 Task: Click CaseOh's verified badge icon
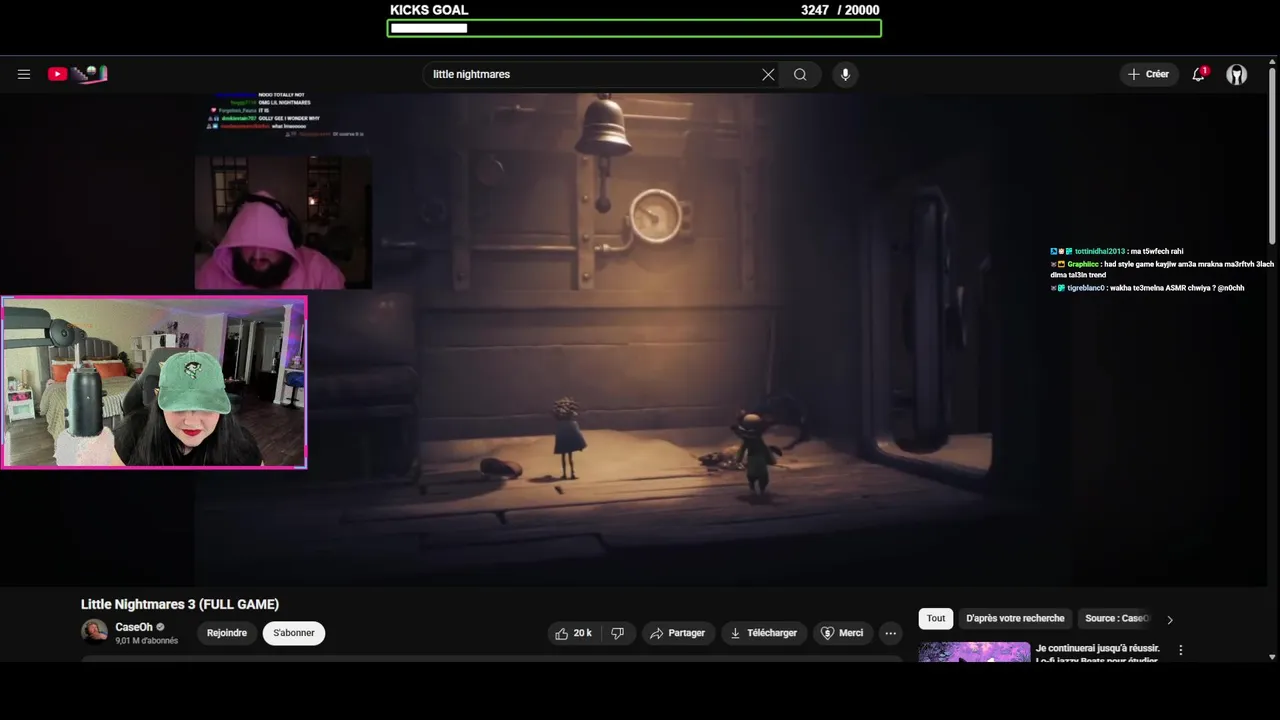pos(160,627)
